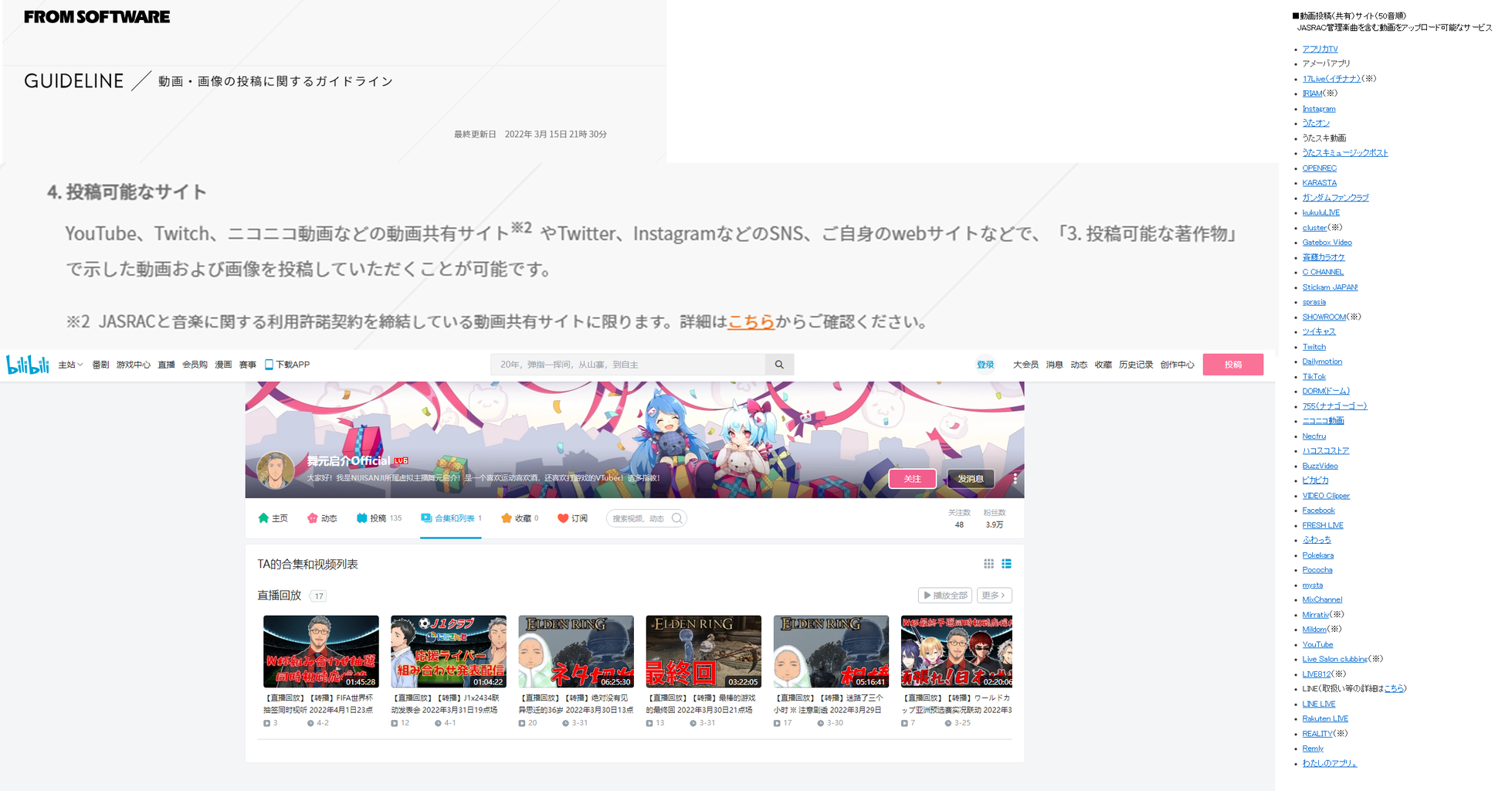Open the YouTube link in the service list
1512x791 pixels.
pos(1318,644)
